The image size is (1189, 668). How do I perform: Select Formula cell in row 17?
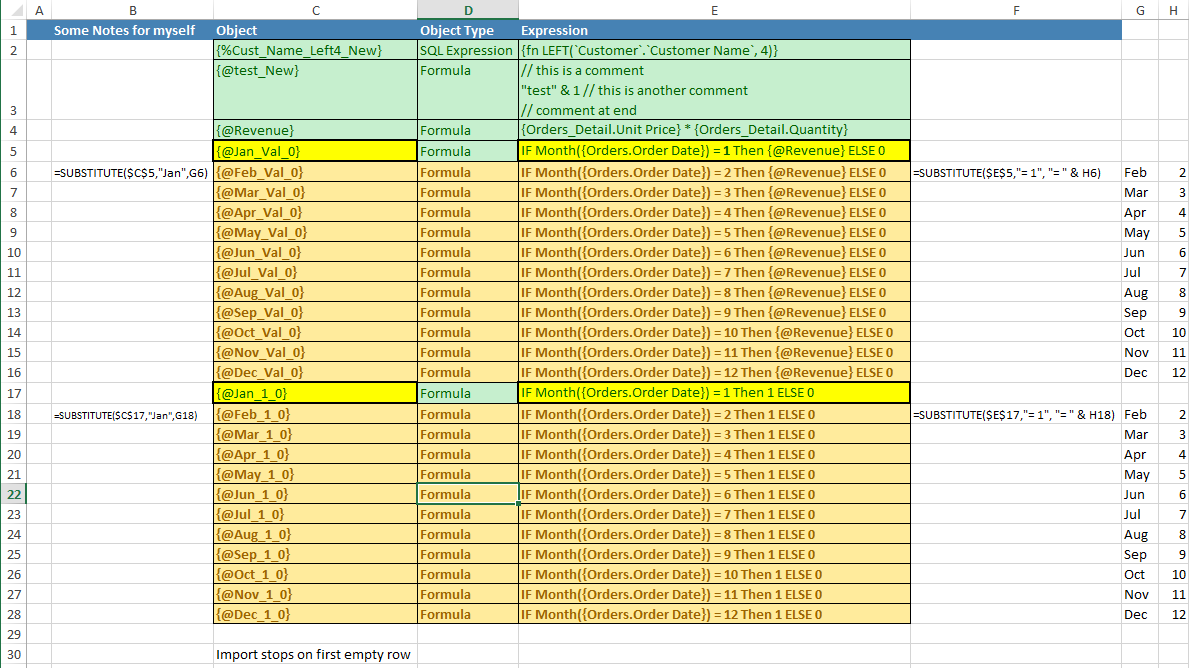[468, 394]
